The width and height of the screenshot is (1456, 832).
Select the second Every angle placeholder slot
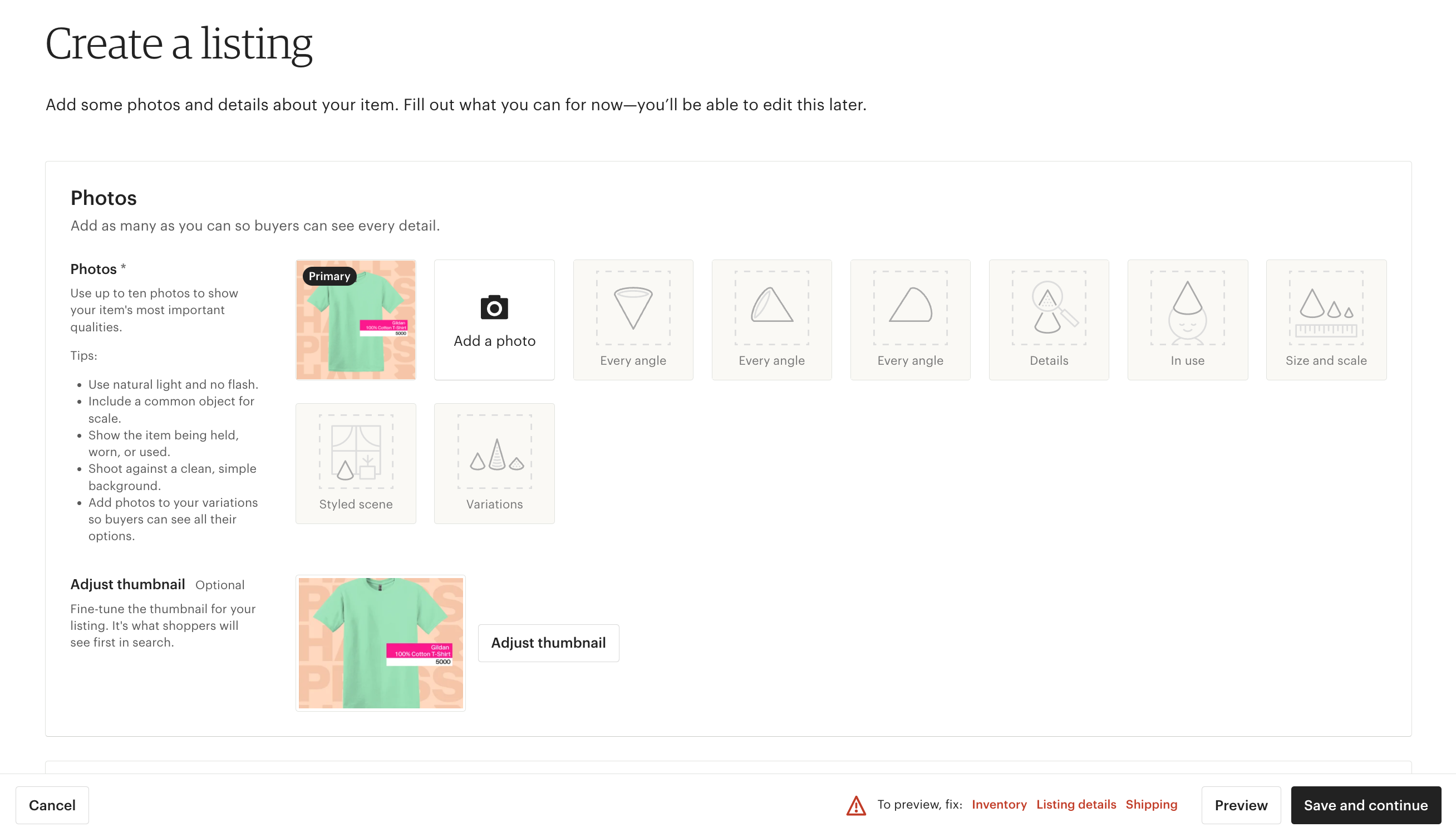tap(771, 320)
